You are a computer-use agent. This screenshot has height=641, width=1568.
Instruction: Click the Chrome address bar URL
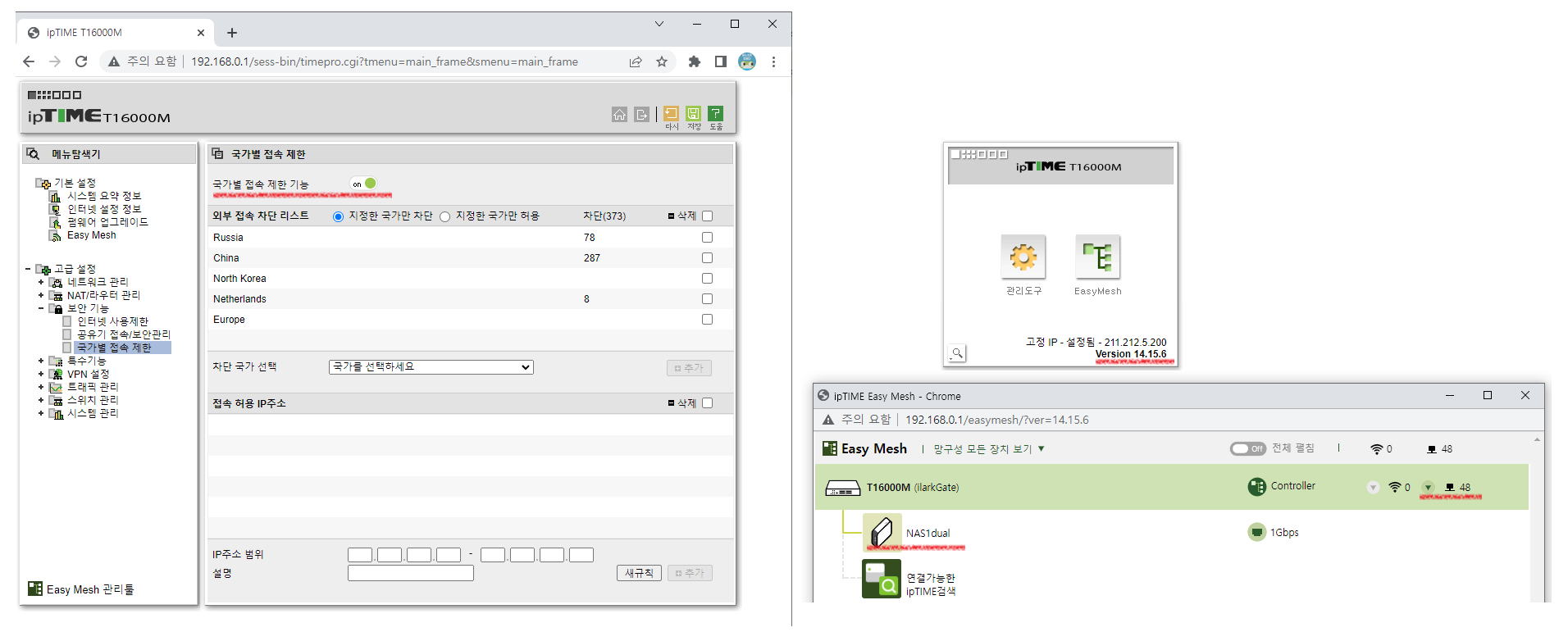[x=385, y=61]
